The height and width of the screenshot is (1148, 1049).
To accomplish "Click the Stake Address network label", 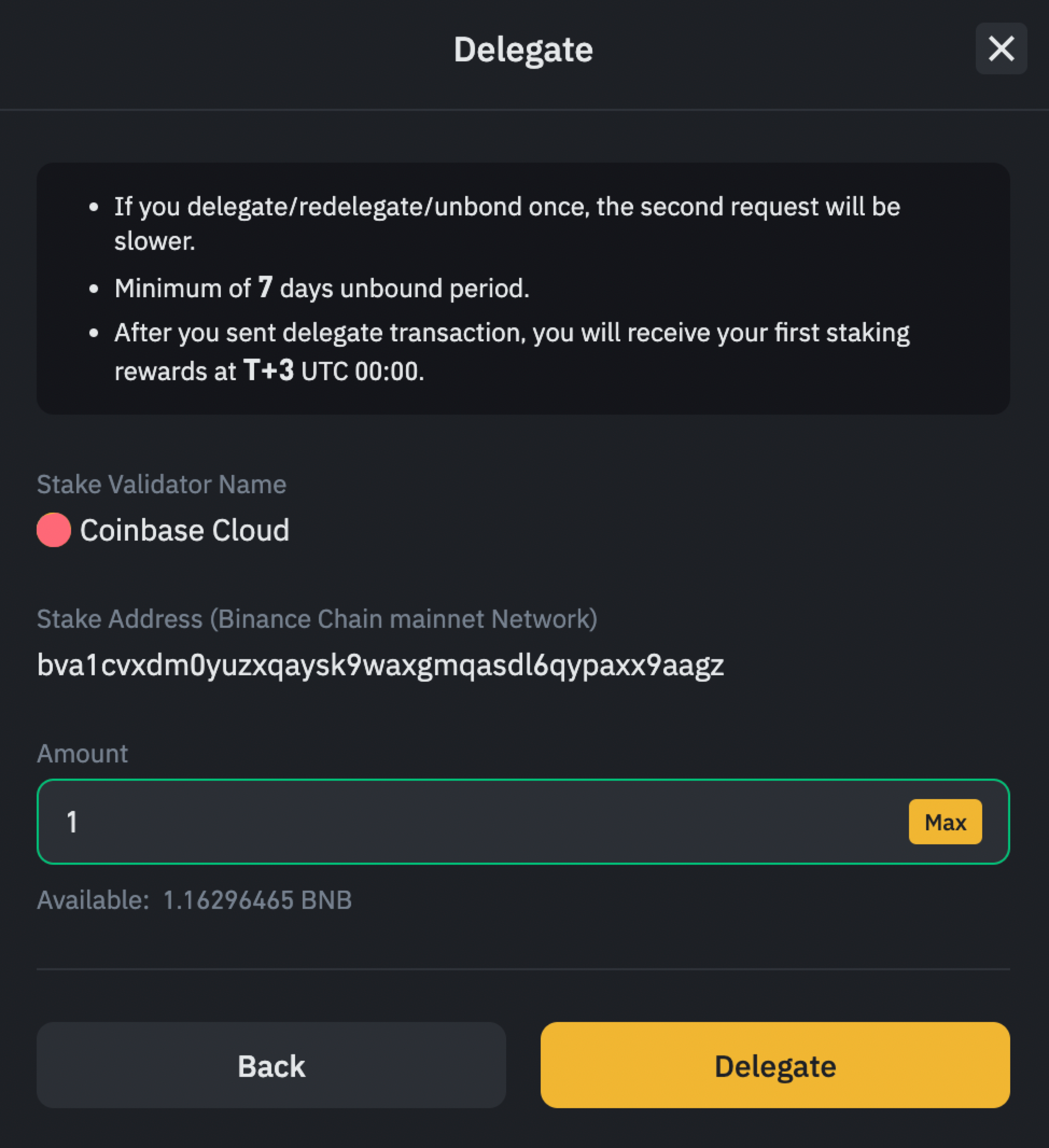I will pyautogui.click(x=317, y=619).
